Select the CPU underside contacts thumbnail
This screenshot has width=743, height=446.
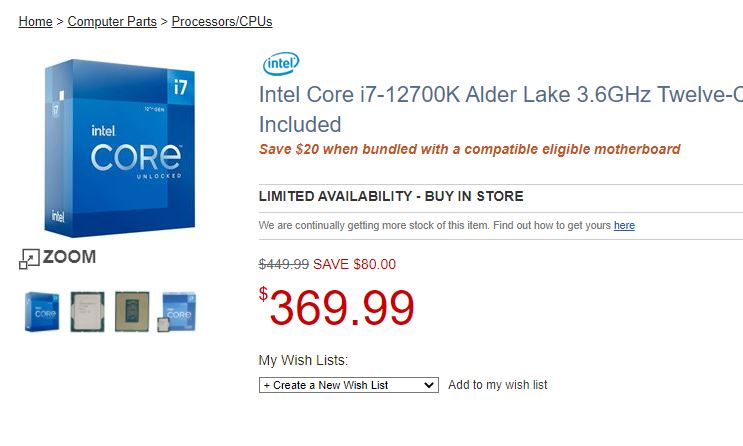pyautogui.click(x=132, y=312)
